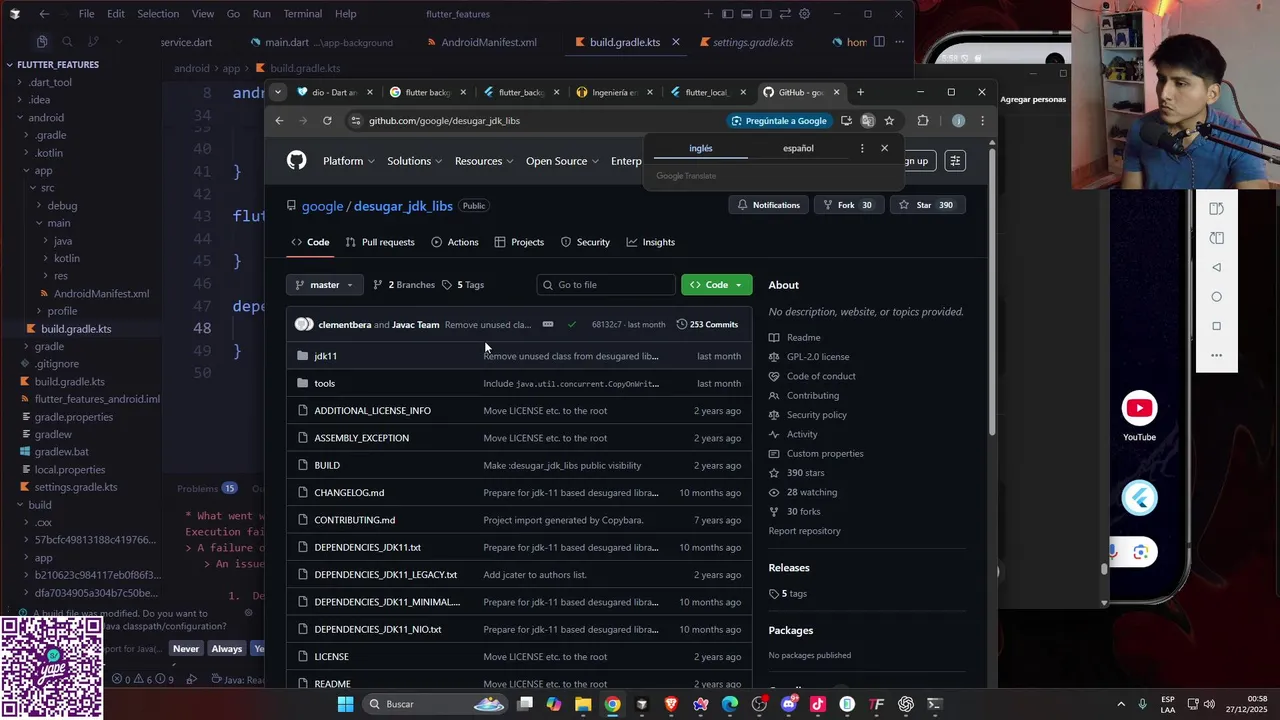This screenshot has width=1280, height=720.
Task: Expand Open Source menu on GitHub
Action: coord(562,161)
